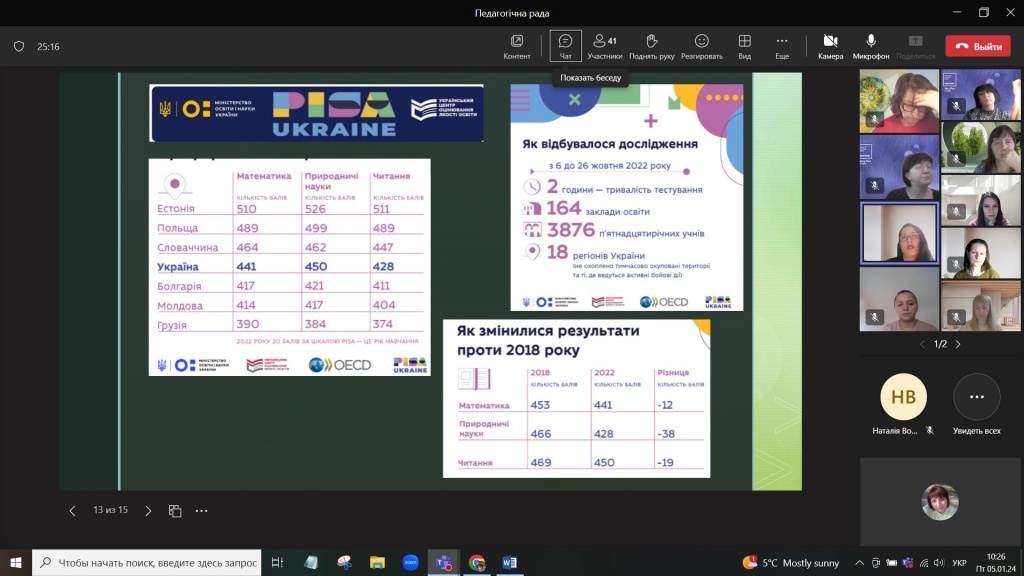Toggle the Микрофон mute
The height and width of the screenshot is (576, 1024).
pos(871,46)
